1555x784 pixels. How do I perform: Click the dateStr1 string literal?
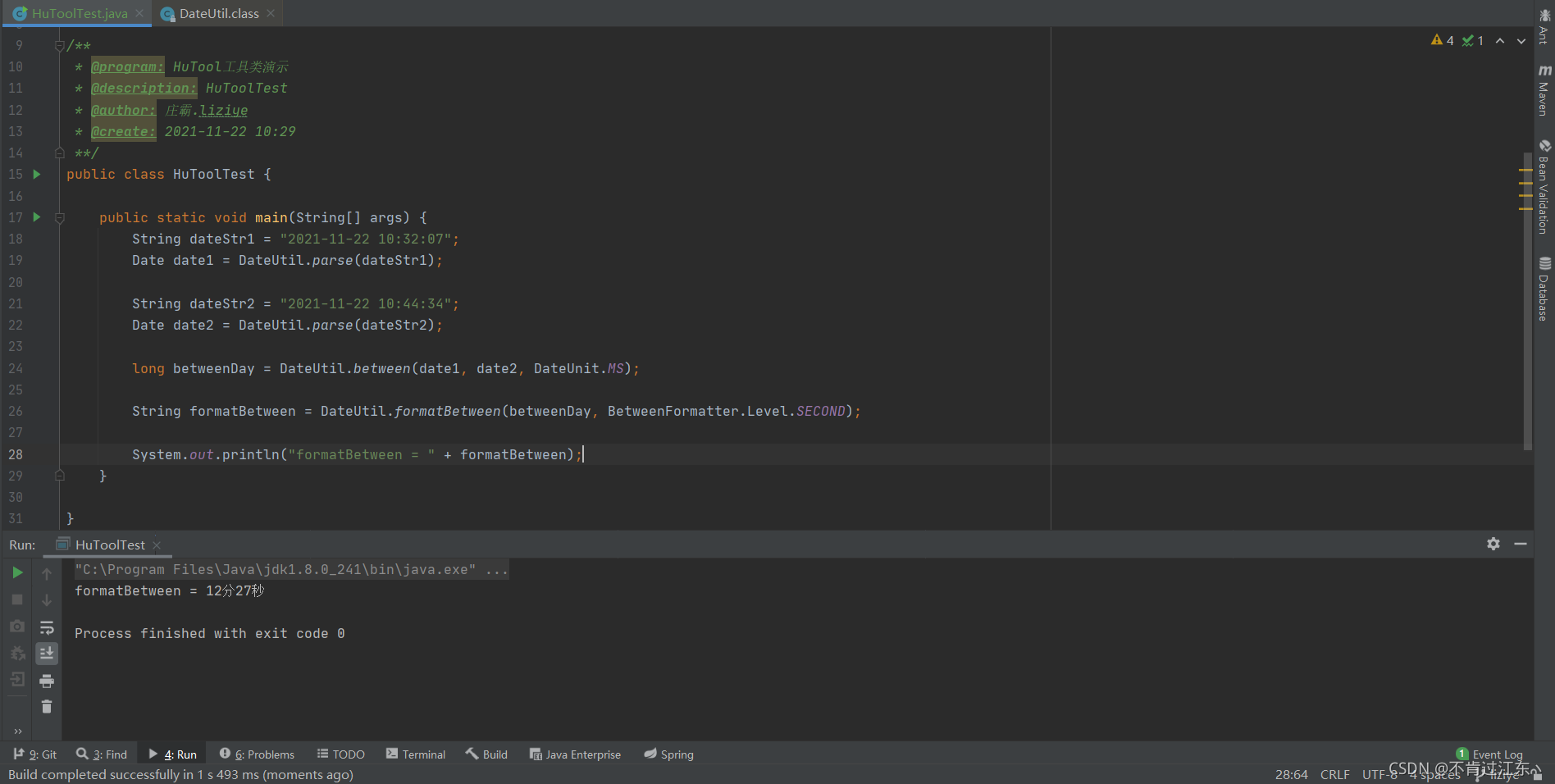(x=366, y=239)
